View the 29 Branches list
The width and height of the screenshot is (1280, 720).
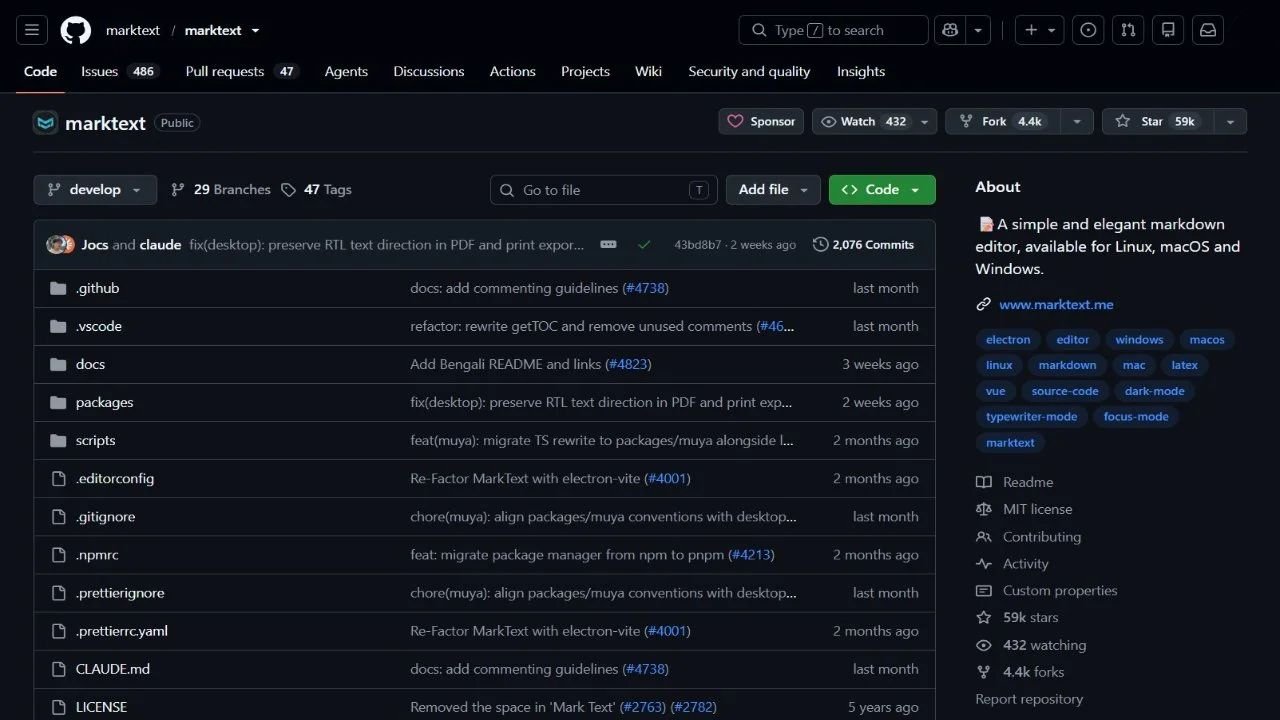pos(221,190)
